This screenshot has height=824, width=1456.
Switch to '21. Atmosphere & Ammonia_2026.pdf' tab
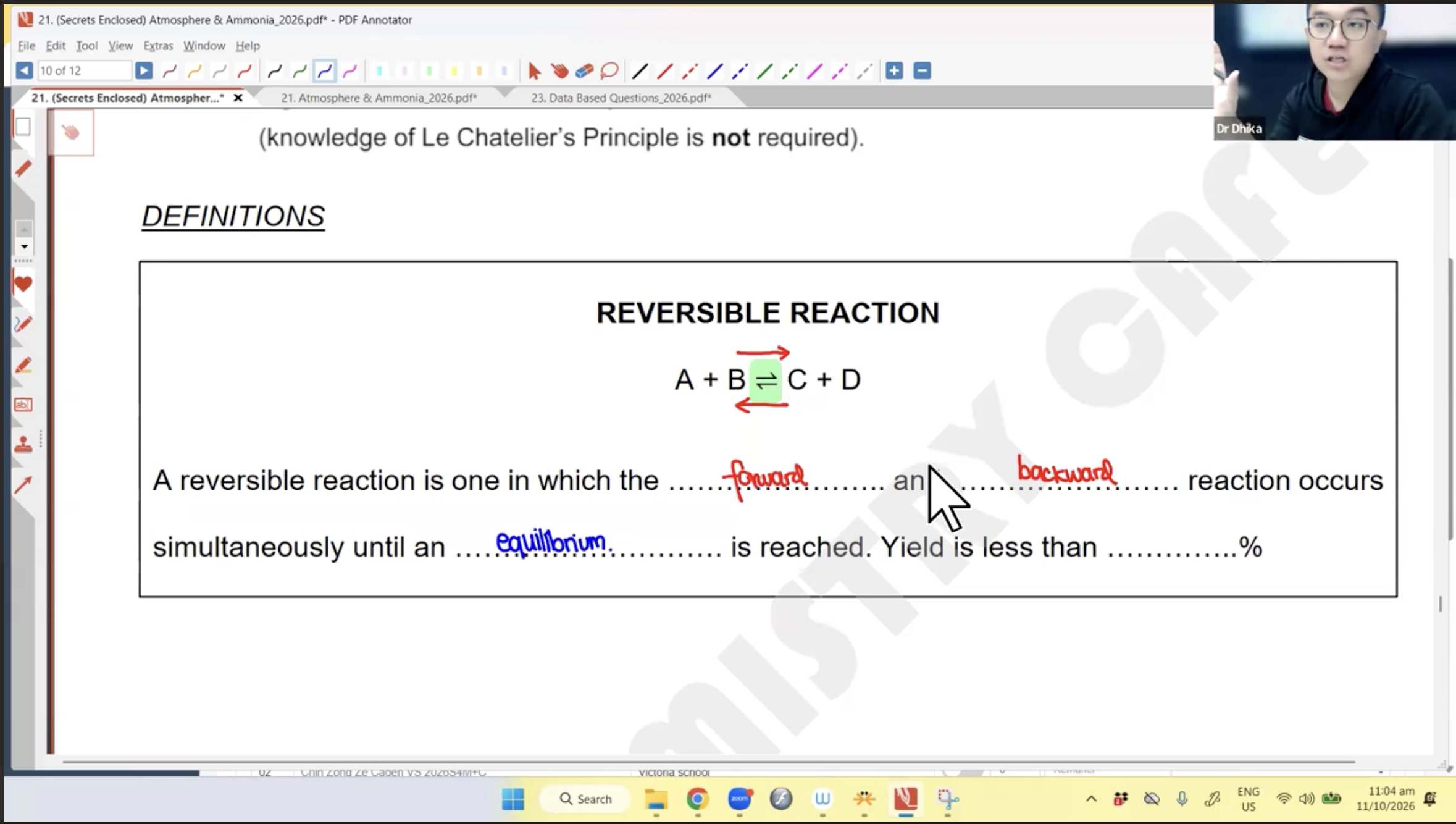point(379,98)
